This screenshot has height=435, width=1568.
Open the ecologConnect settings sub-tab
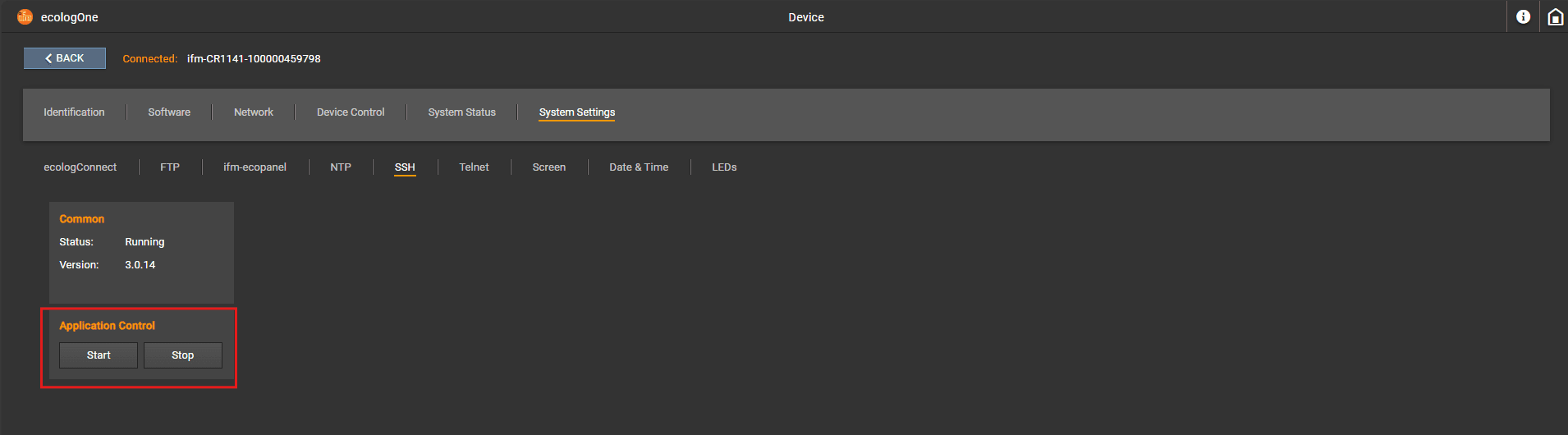coord(80,167)
